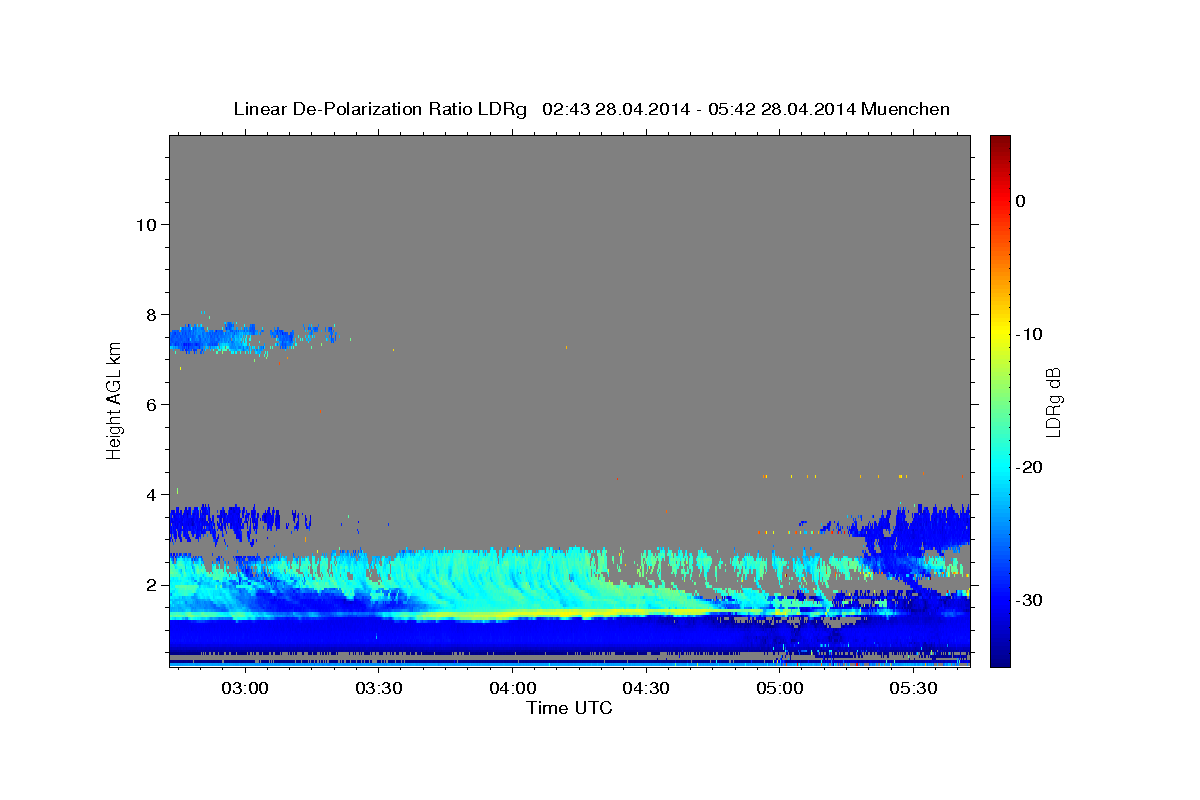
Task: Click the 'Muenchen' location in the title
Action: [905, 109]
